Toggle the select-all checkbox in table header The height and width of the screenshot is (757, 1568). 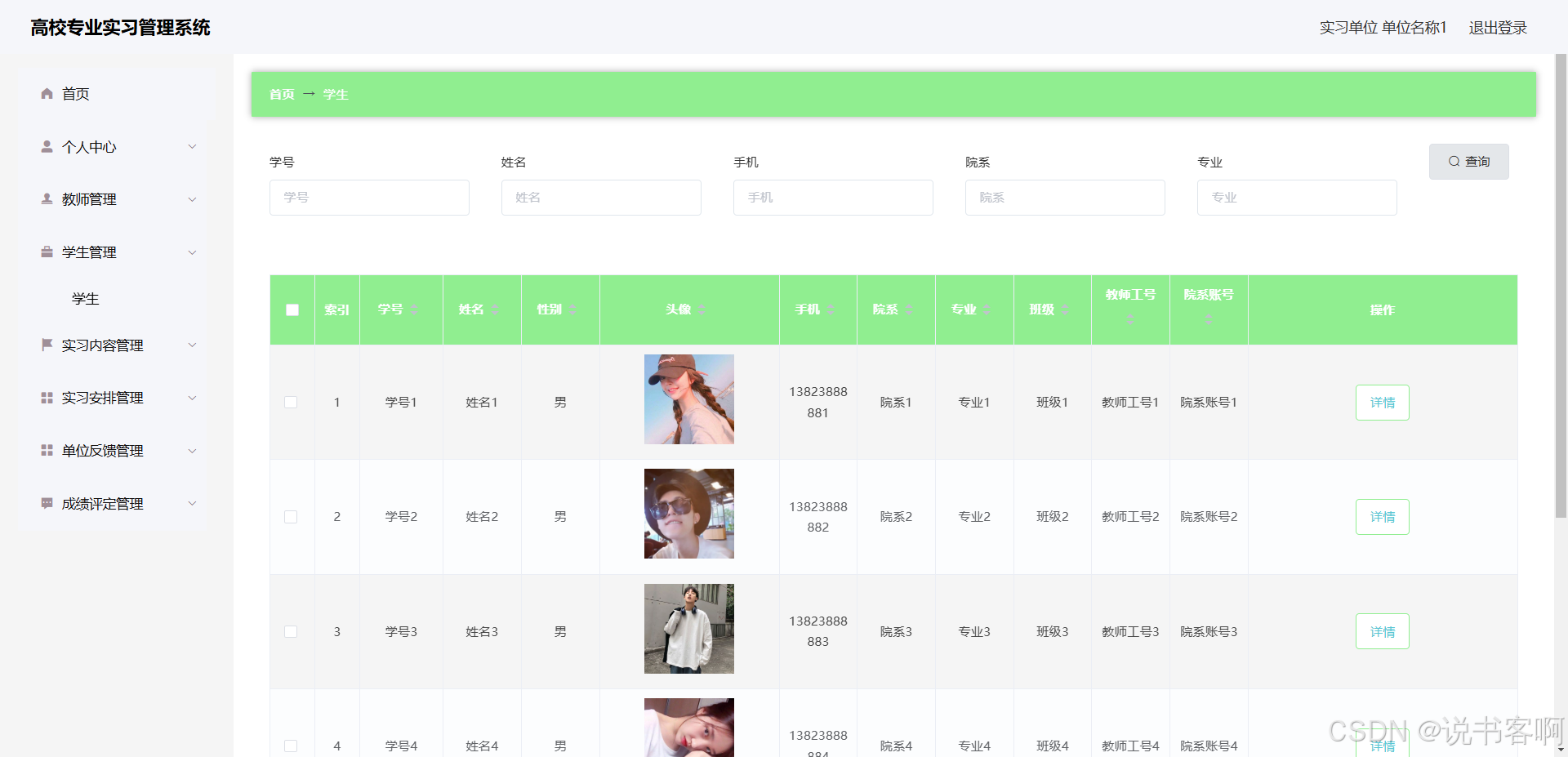click(292, 309)
